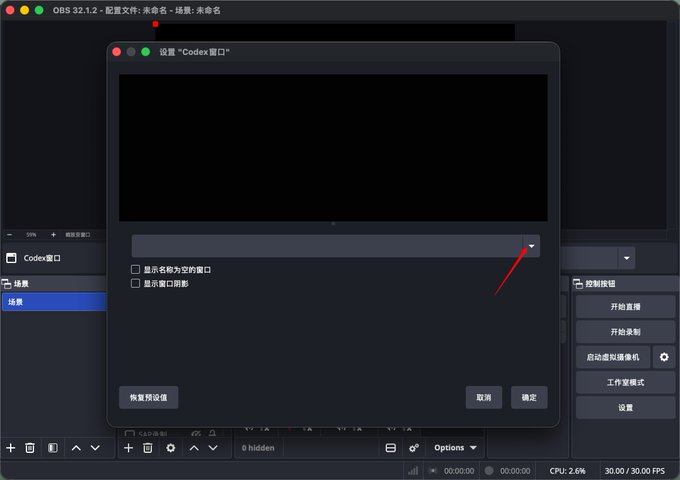Image resolution: width=680 pixels, height=480 pixels.
Task: Click the 场景 dock header icon
Action: 7,284
